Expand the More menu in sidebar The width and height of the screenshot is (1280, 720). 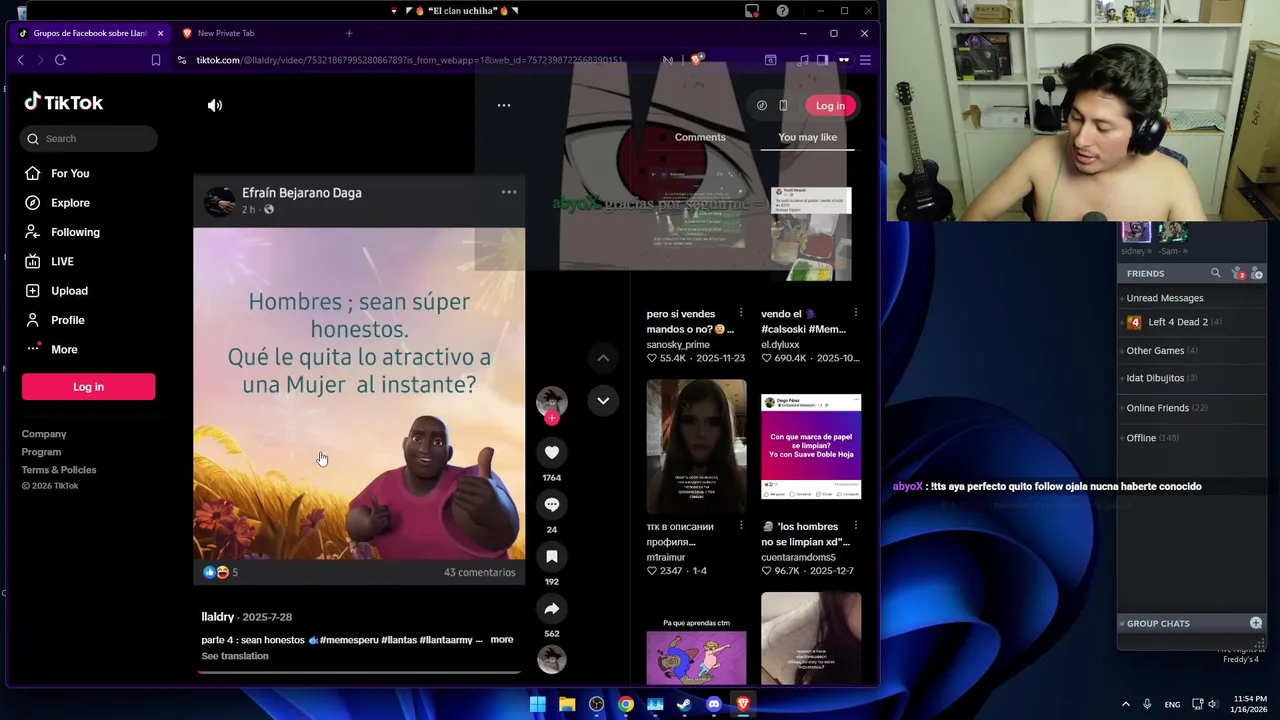coord(51,349)
